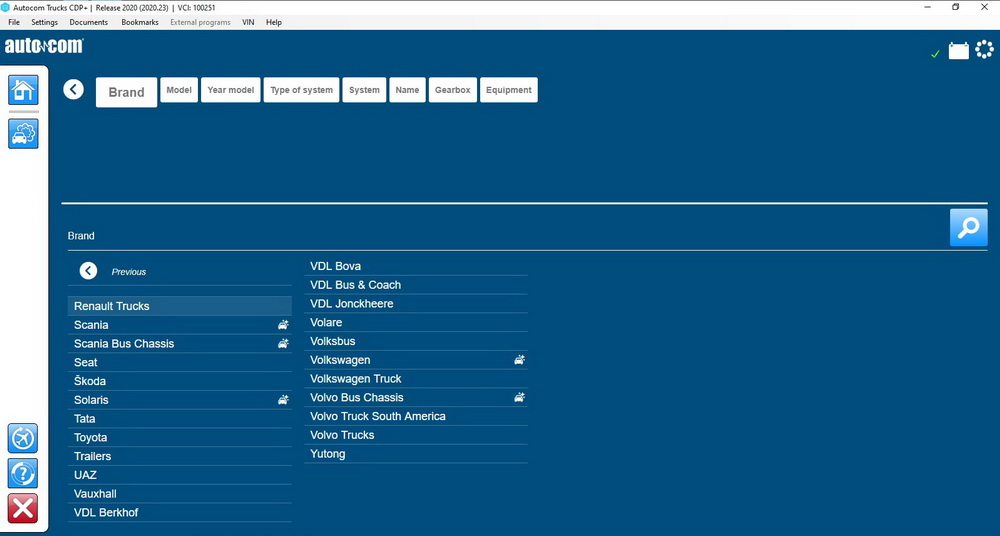This screenshot has height=536, width=1000.
Task: Pick Toyota from the brand list
Action: pos(90,437)
